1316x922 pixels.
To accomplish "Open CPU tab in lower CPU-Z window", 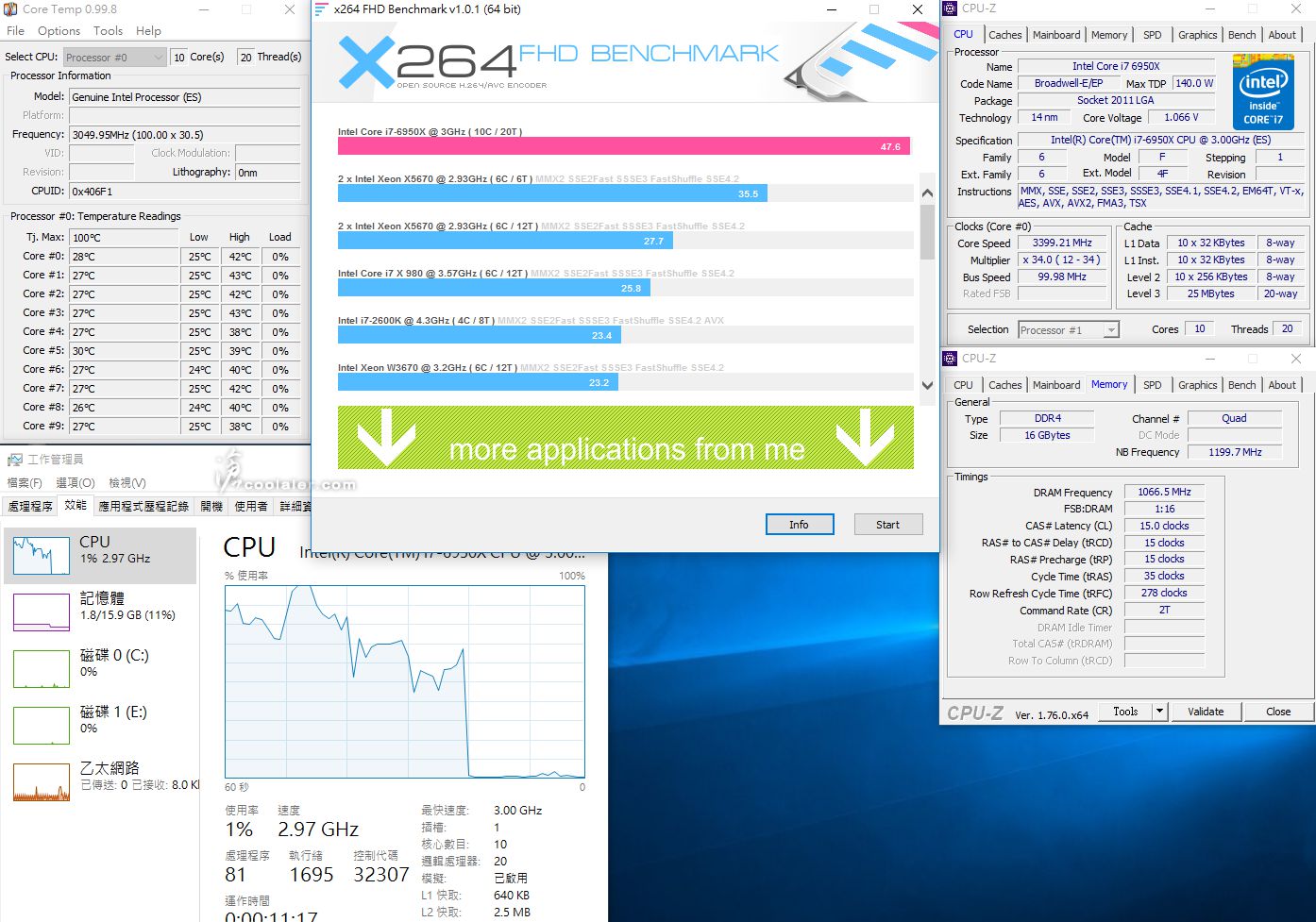I will pyautogui.click(x=963, y=385).
